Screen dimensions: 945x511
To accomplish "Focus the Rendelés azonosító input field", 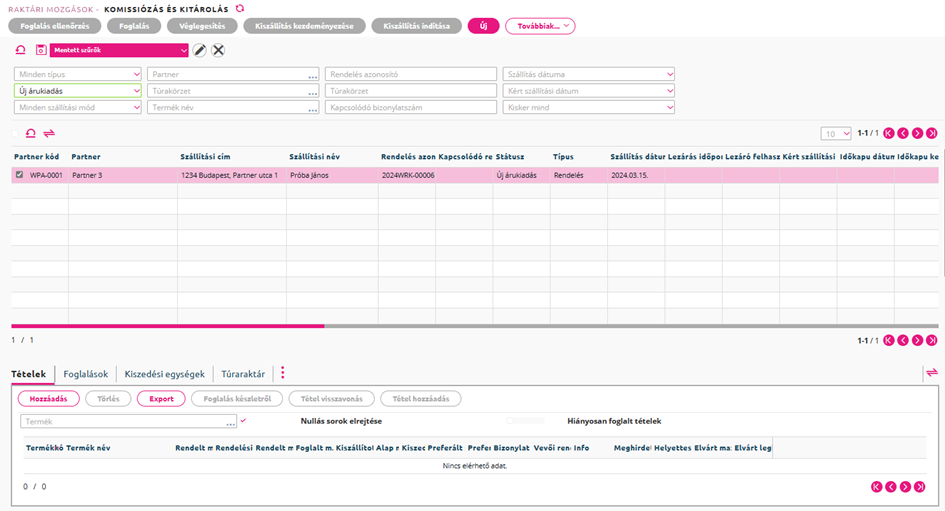I will point(411,74).
